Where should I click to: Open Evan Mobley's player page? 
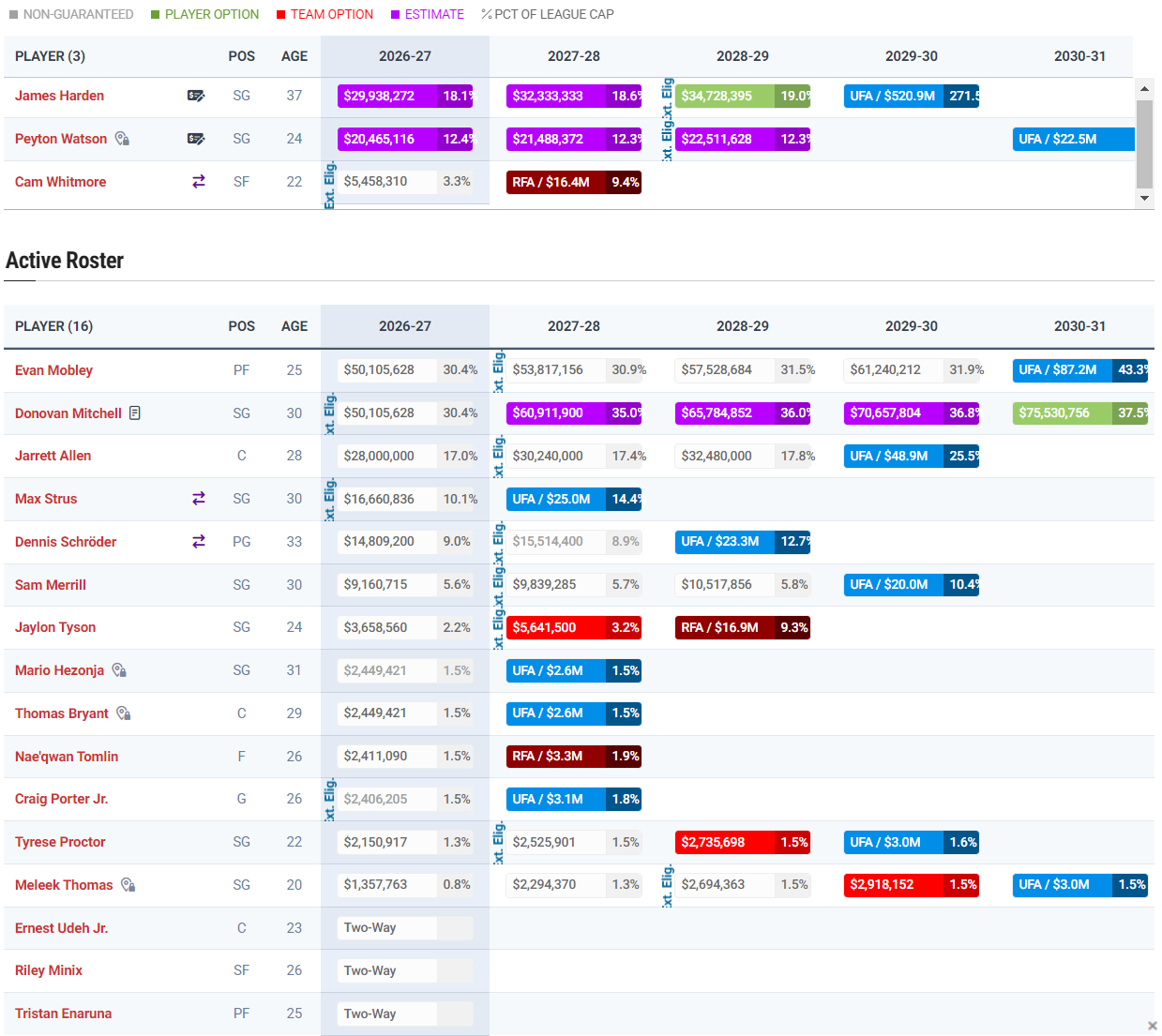(53, 370)
